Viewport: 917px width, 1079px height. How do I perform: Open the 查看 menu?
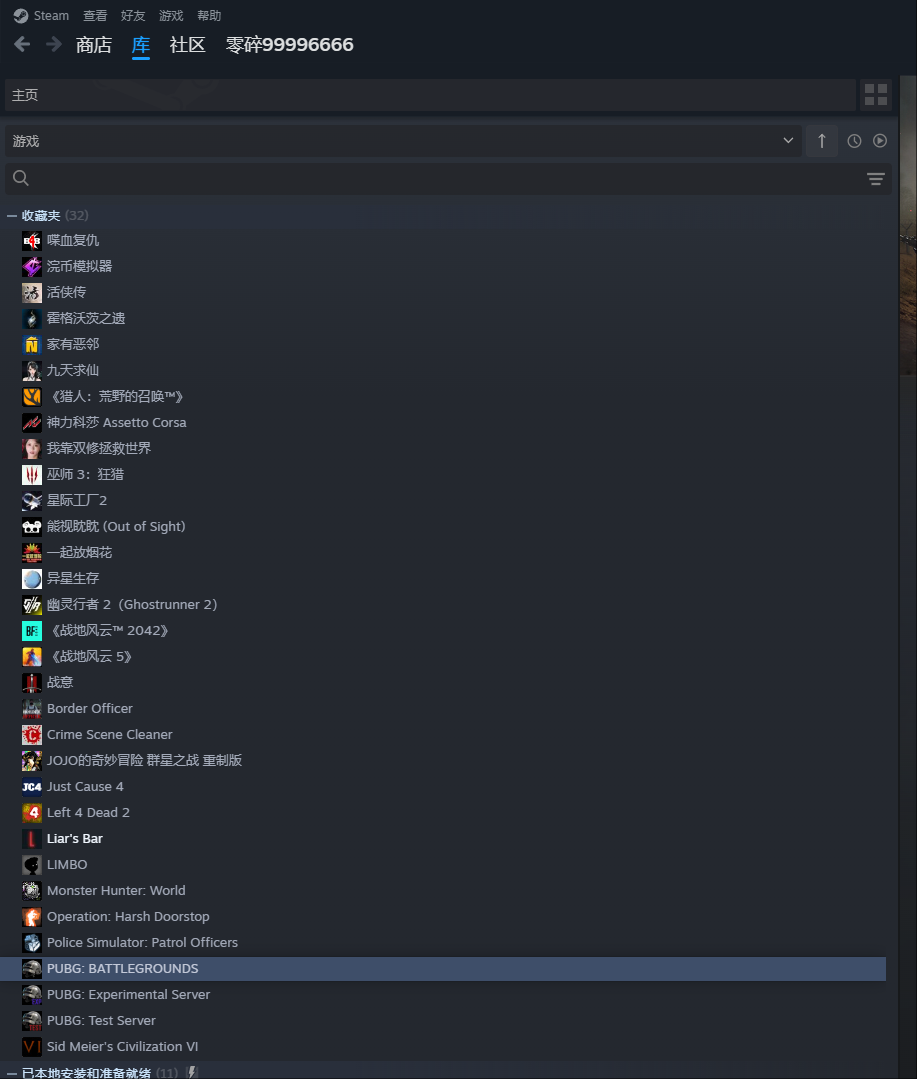[x=95, y=15]
